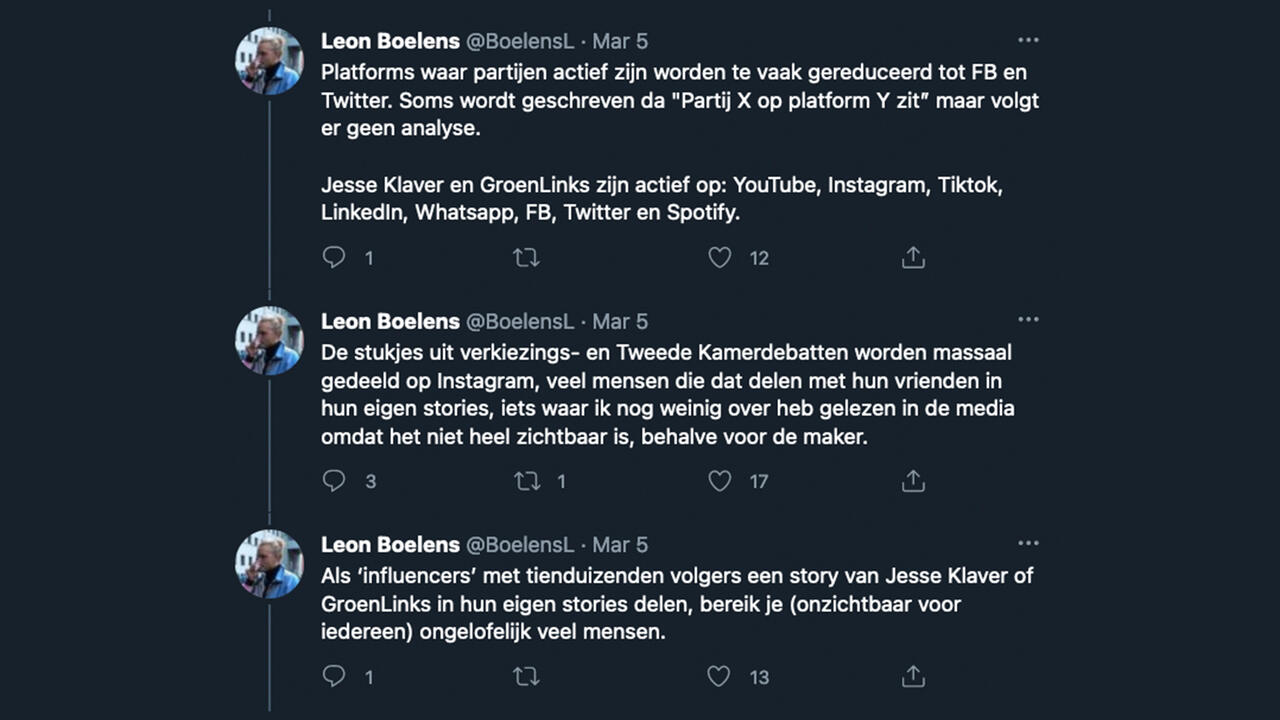The height and width of the screenshot is (720, 1280).
Task: Reply to the tweet about platforms FB and Twitter
Action: pos(334,258)
